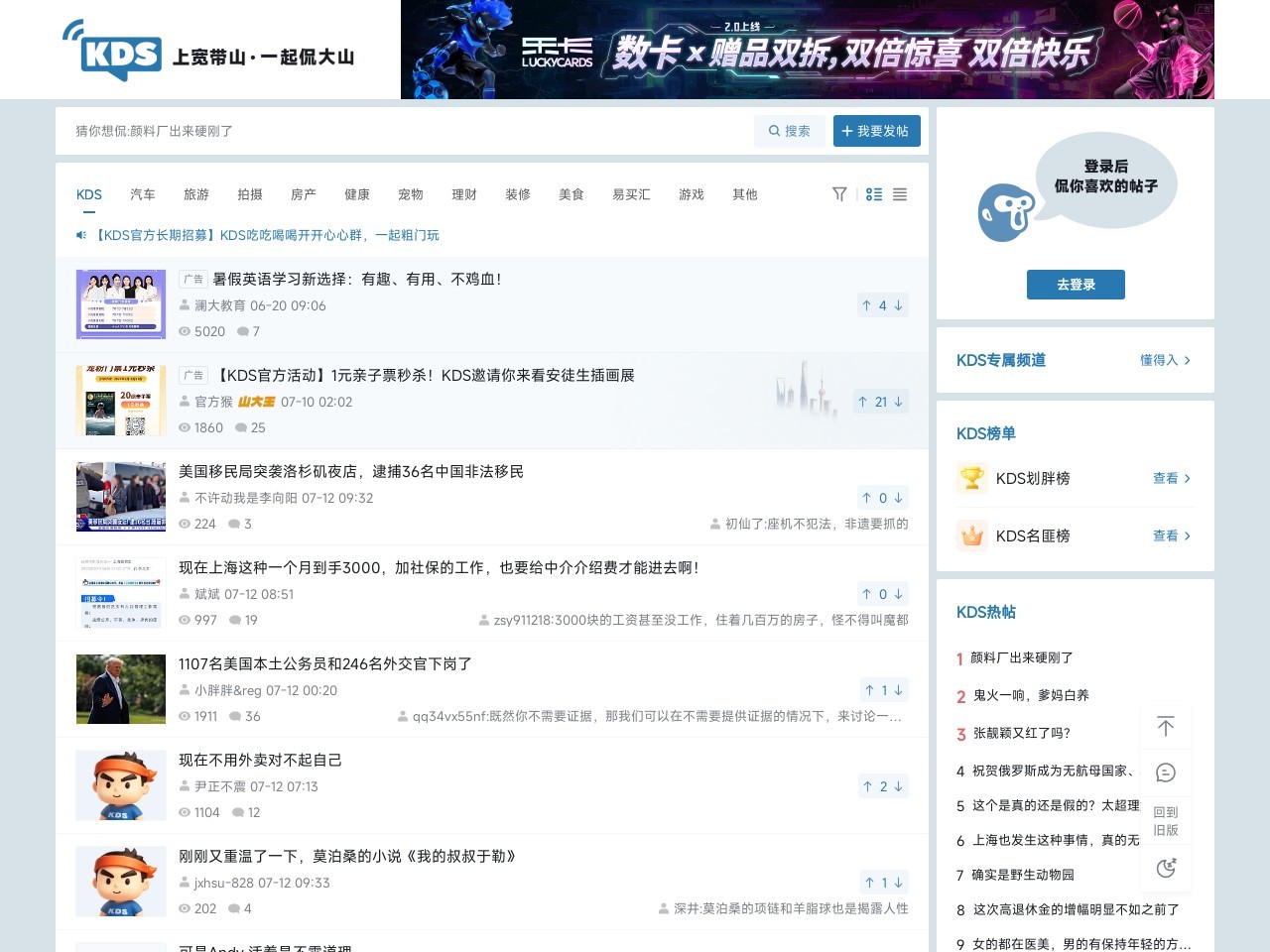Screen dimensions: 1270x952
Task: Click the 去登录 button
Action: [x=1076, y=285]
